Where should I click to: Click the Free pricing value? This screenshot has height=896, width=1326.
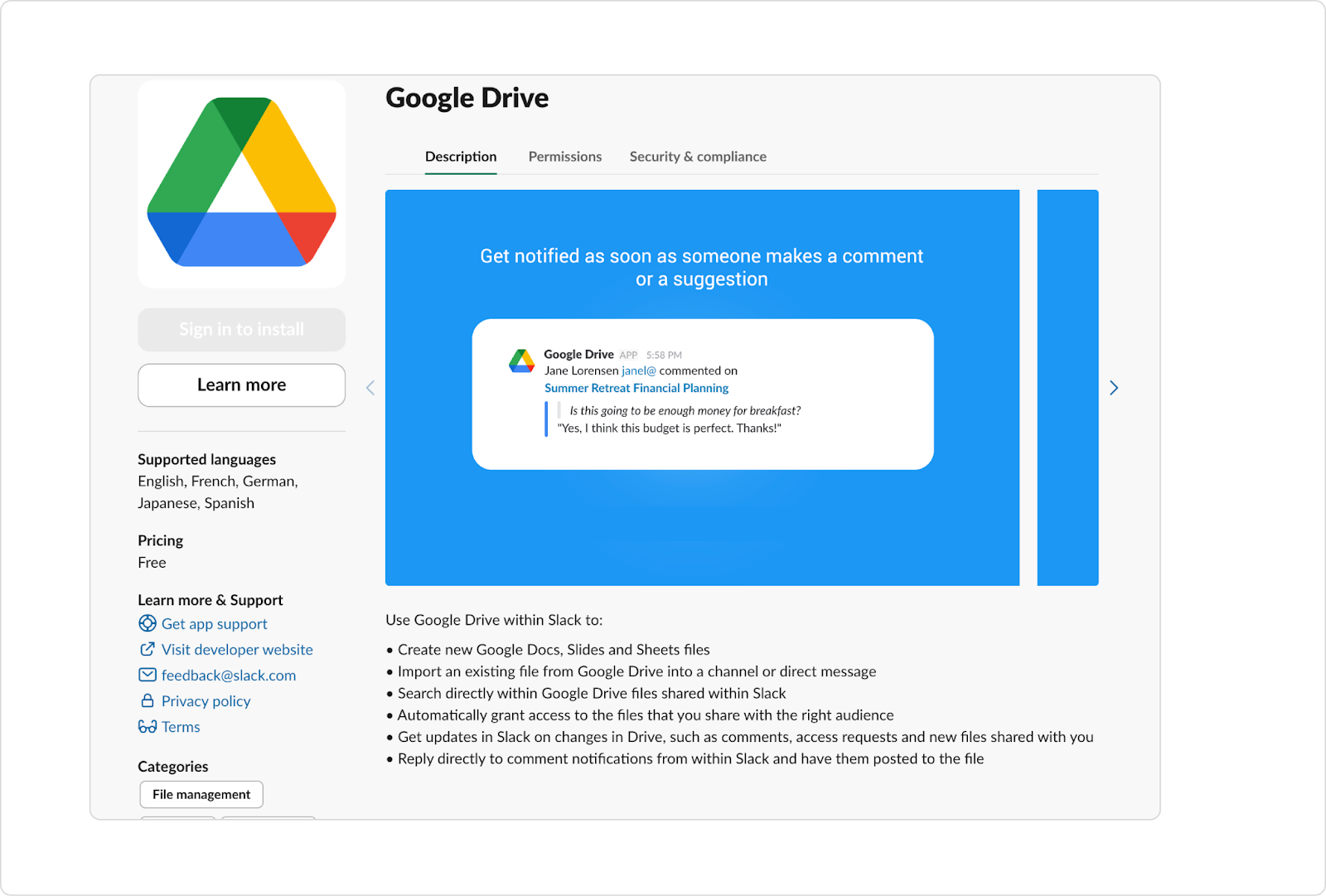point(152,562)
